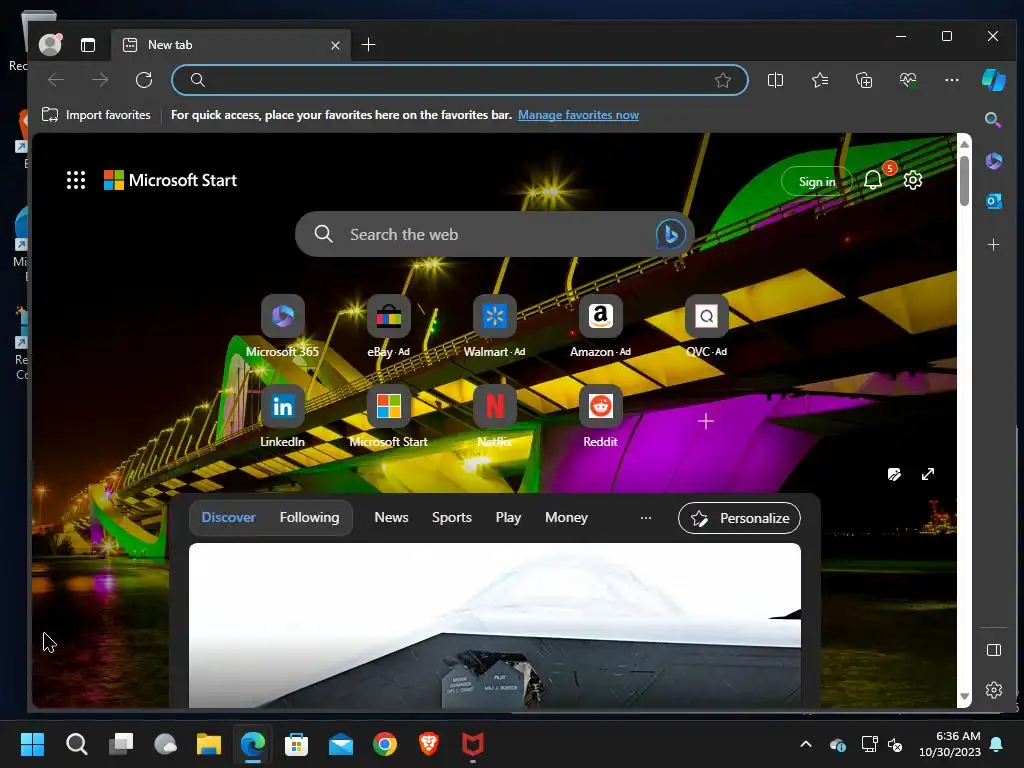
Task: Open the Microsoft 365 quick link
Action: coord(282,327)
